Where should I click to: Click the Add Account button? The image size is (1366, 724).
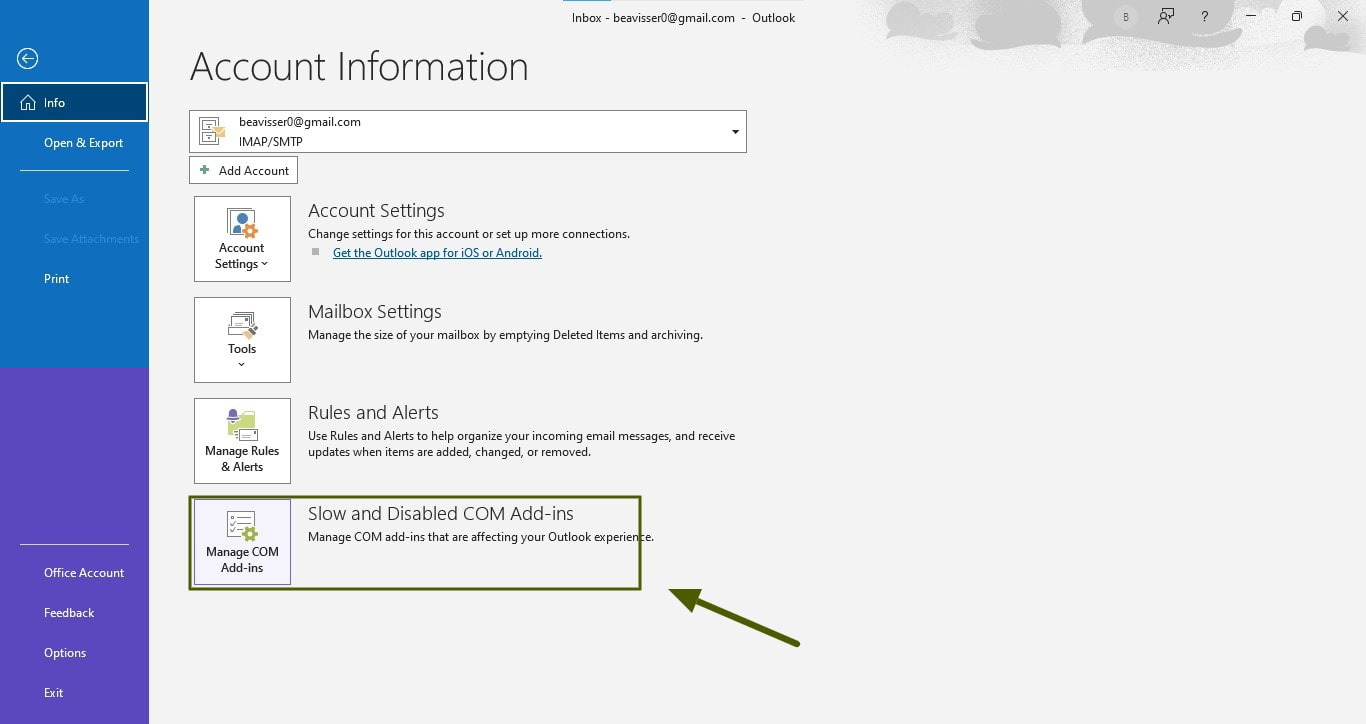tap(243, 170)
